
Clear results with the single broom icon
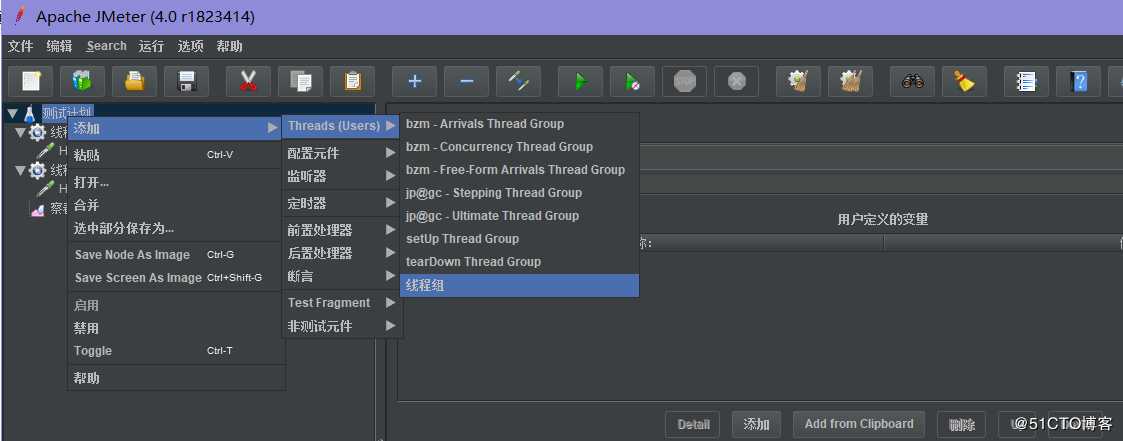(799, 81)
